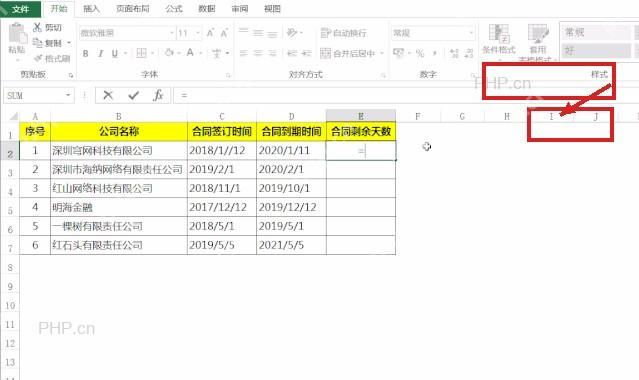The height and width of the screenshot is (380, 639).
Task: Increase font size with large A
Action: [x=210, y=33]
